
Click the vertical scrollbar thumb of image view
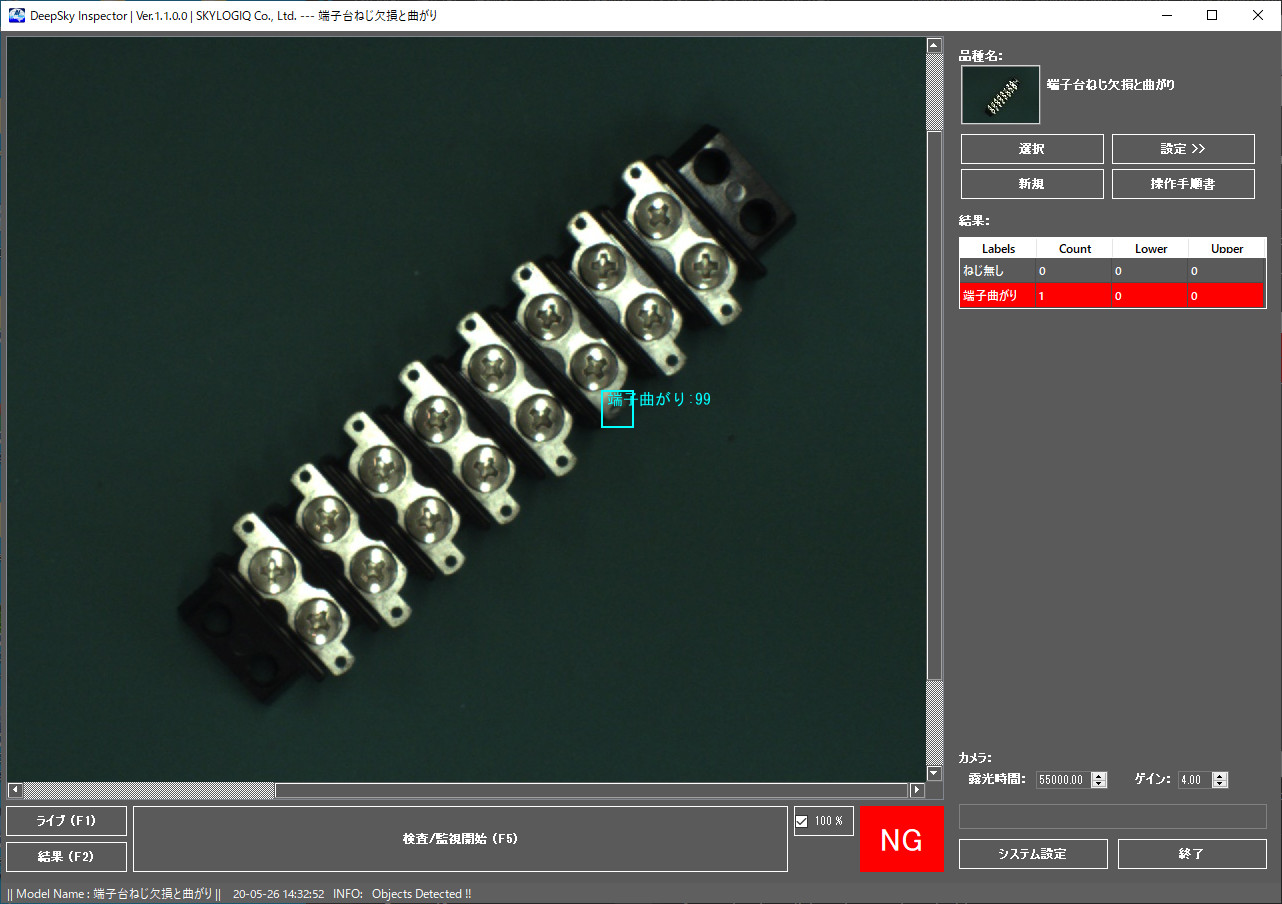[934, 405]
